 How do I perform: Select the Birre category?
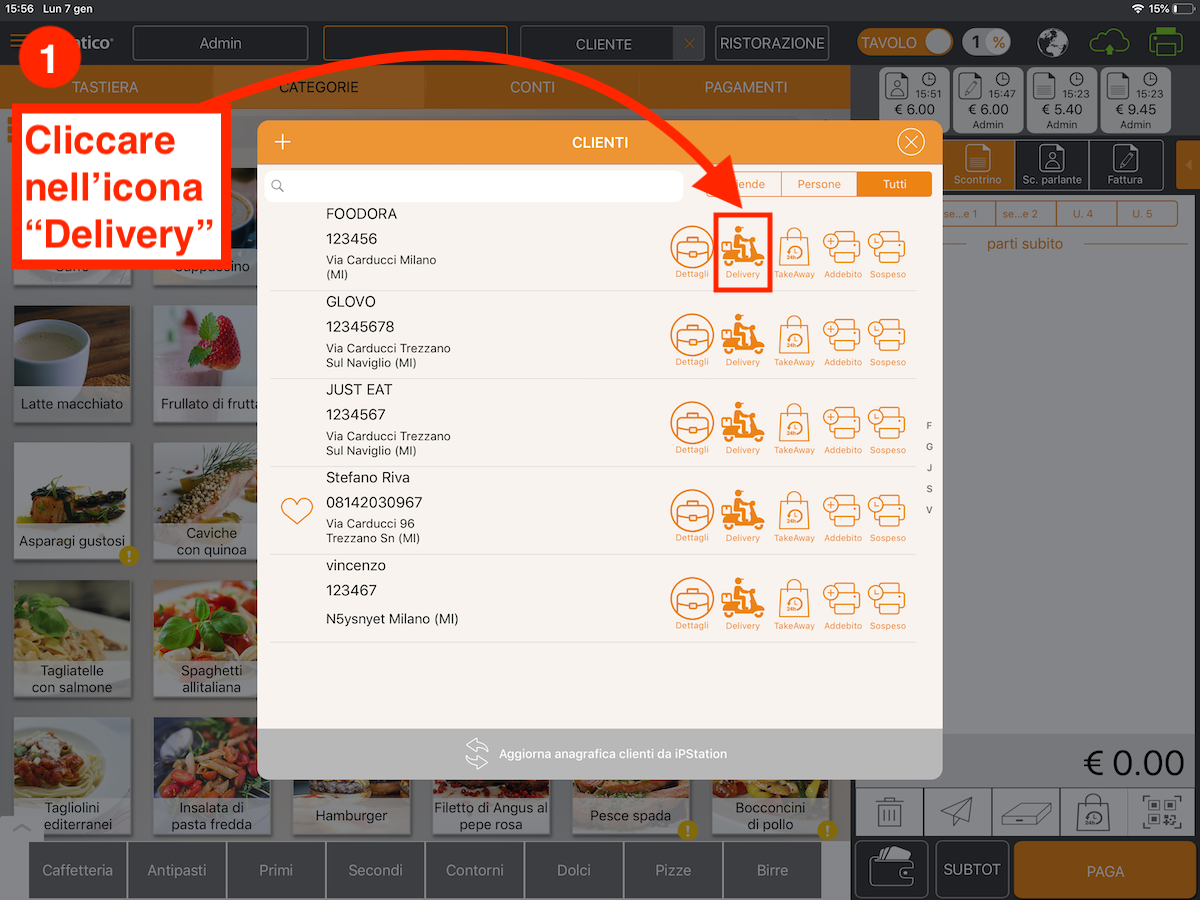pyautogui.click(x=772, y=870)
